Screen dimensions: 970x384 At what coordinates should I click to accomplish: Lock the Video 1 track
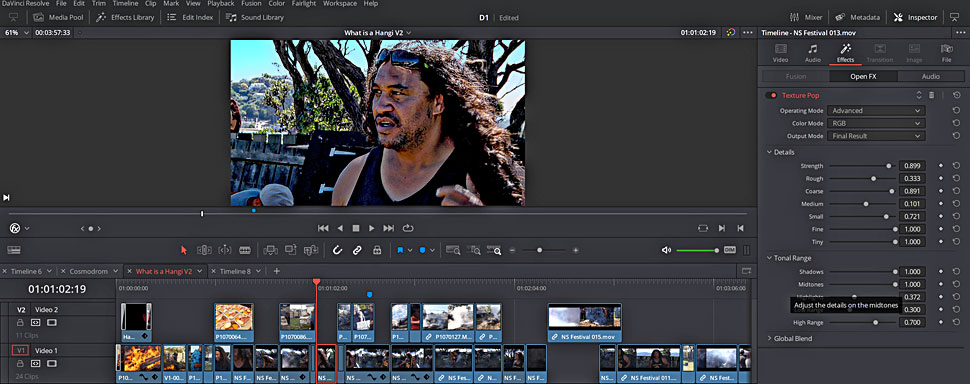pyautogui.click(x=20, y=364)
